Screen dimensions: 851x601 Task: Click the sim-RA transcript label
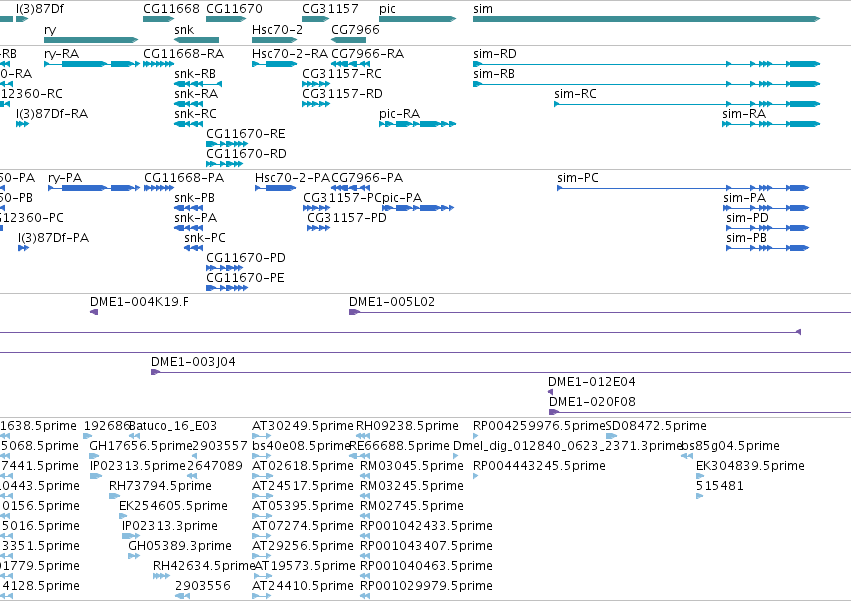coord(744,114)
